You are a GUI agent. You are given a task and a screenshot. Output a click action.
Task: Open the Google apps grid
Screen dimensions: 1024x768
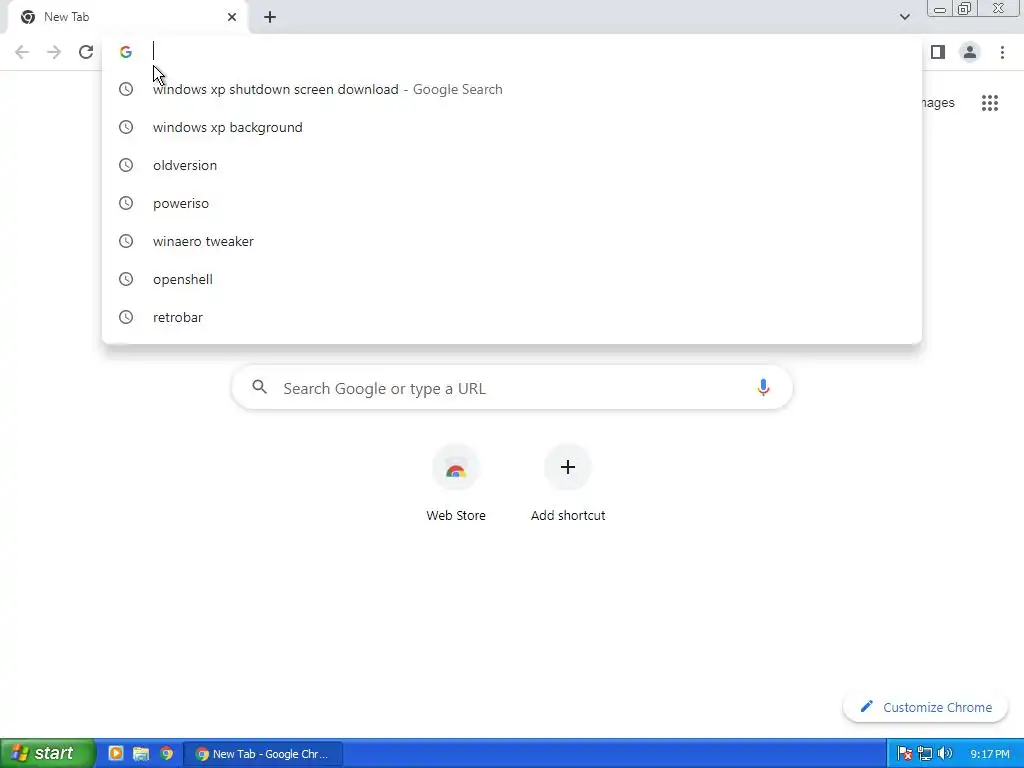pyautogui.click(x=990, y=103)
